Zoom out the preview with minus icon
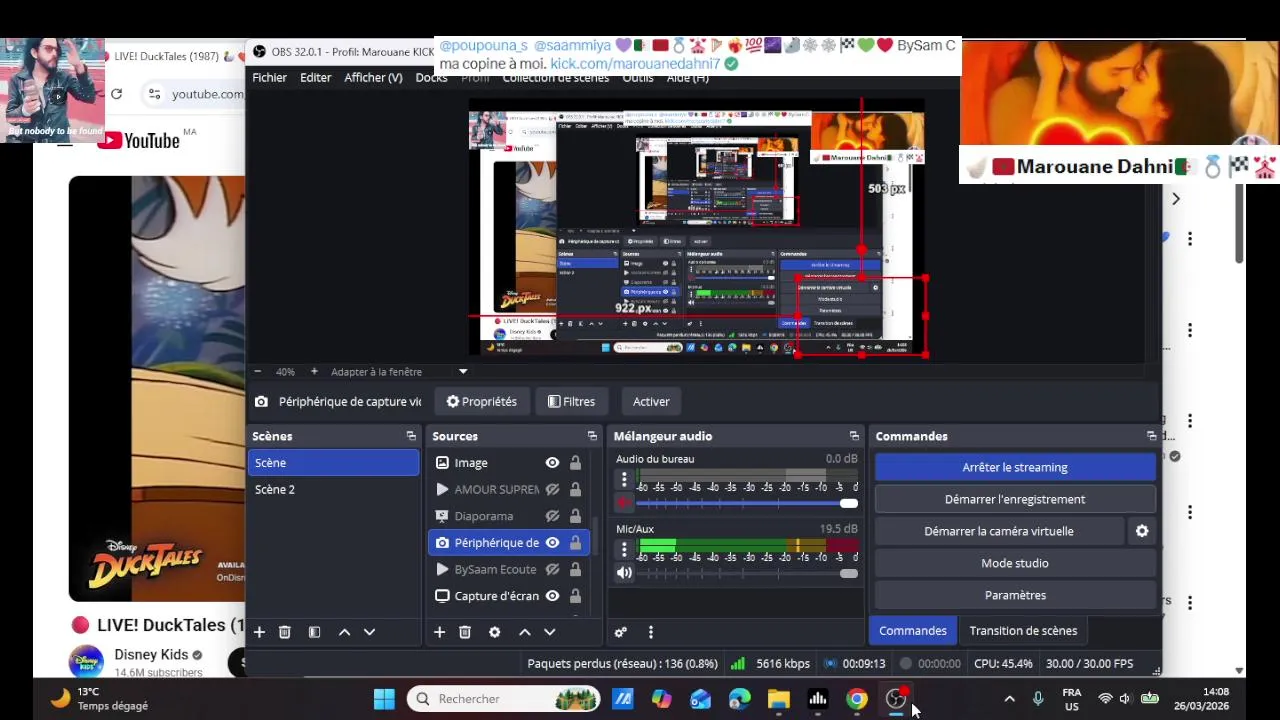 pyautogui.click(x=257, y=371)
